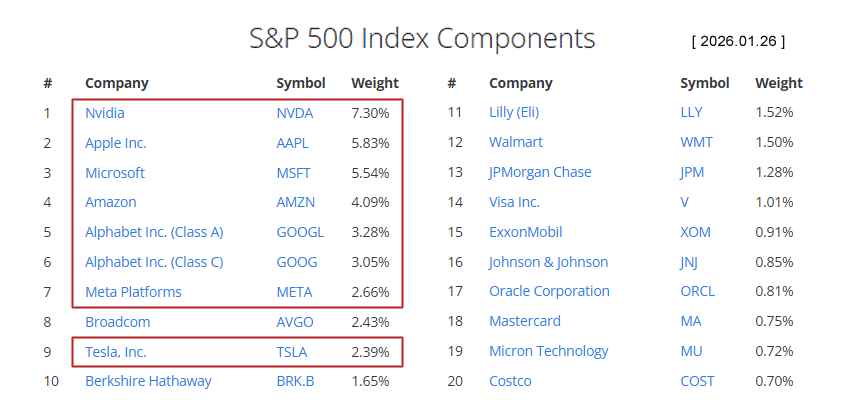The width and height of the screenshot is (845, 420).
Task: Open Alphabet Inc. (Class A) link
Action: click(154, 232)
